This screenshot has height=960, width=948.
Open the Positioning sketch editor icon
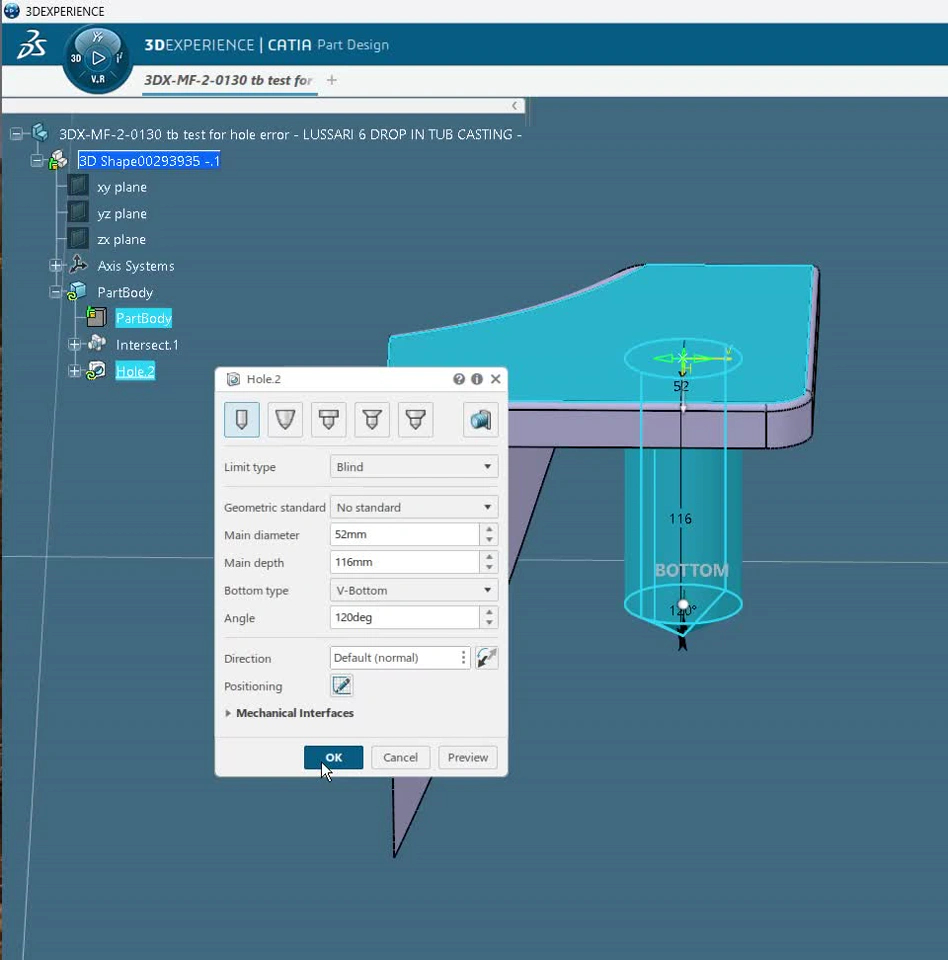pos(341,686)
